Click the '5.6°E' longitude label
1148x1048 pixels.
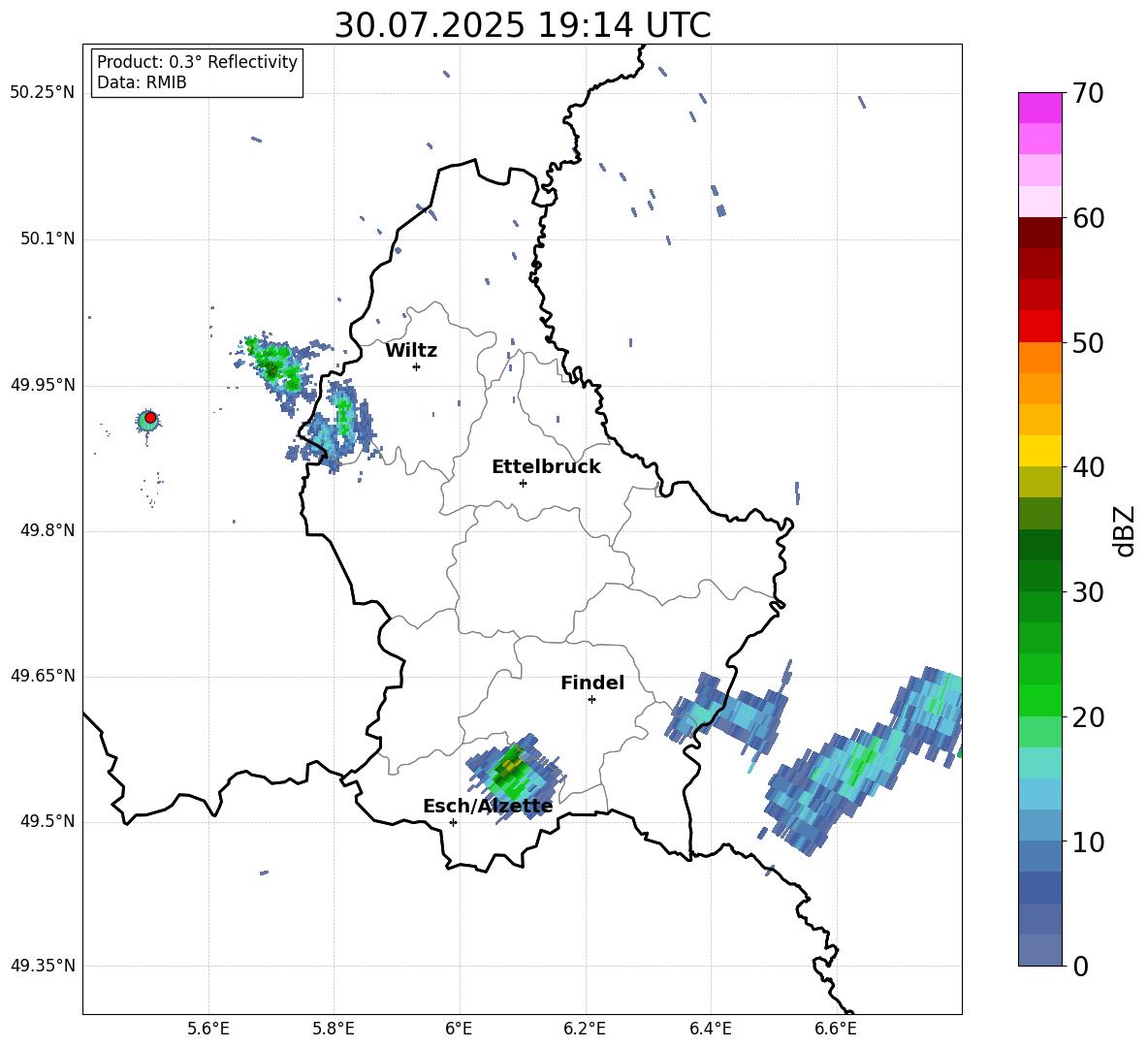[x=207, y=1029]
